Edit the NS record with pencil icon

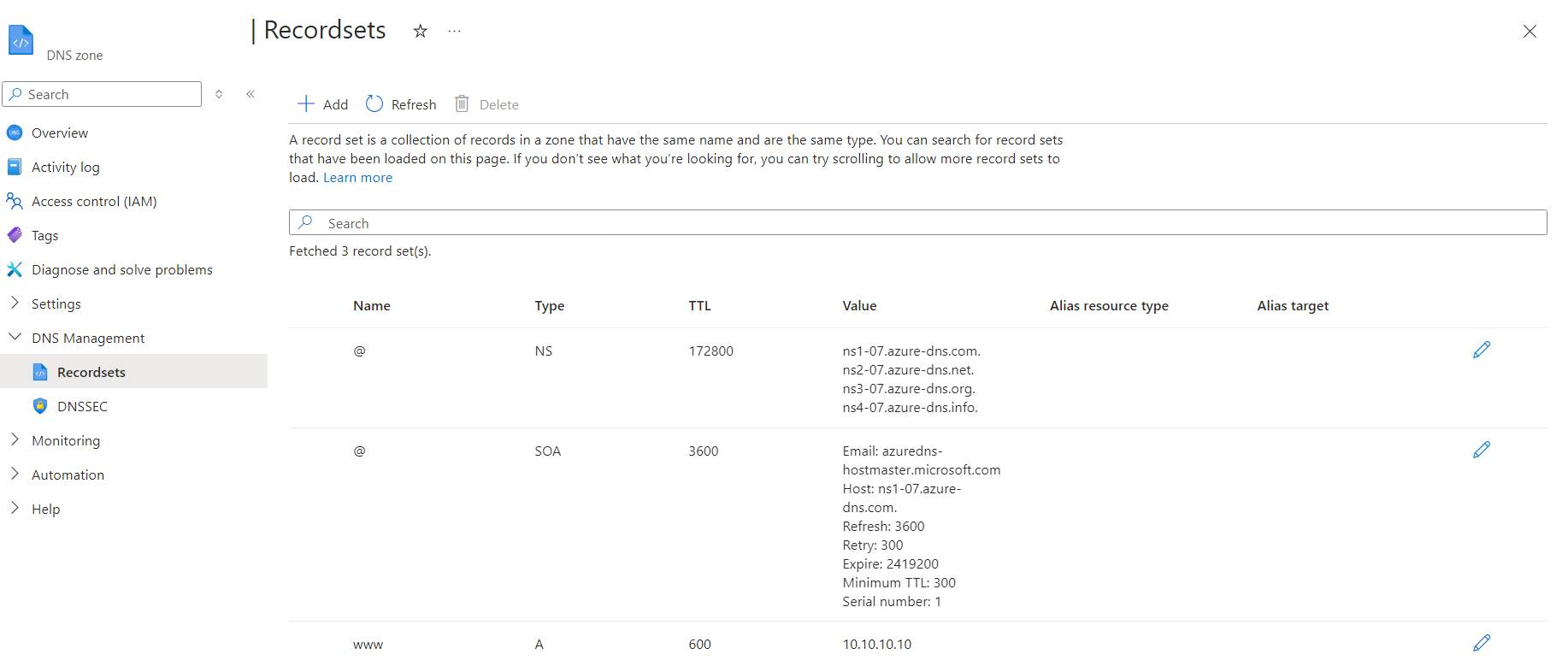tap(1482, 350)
